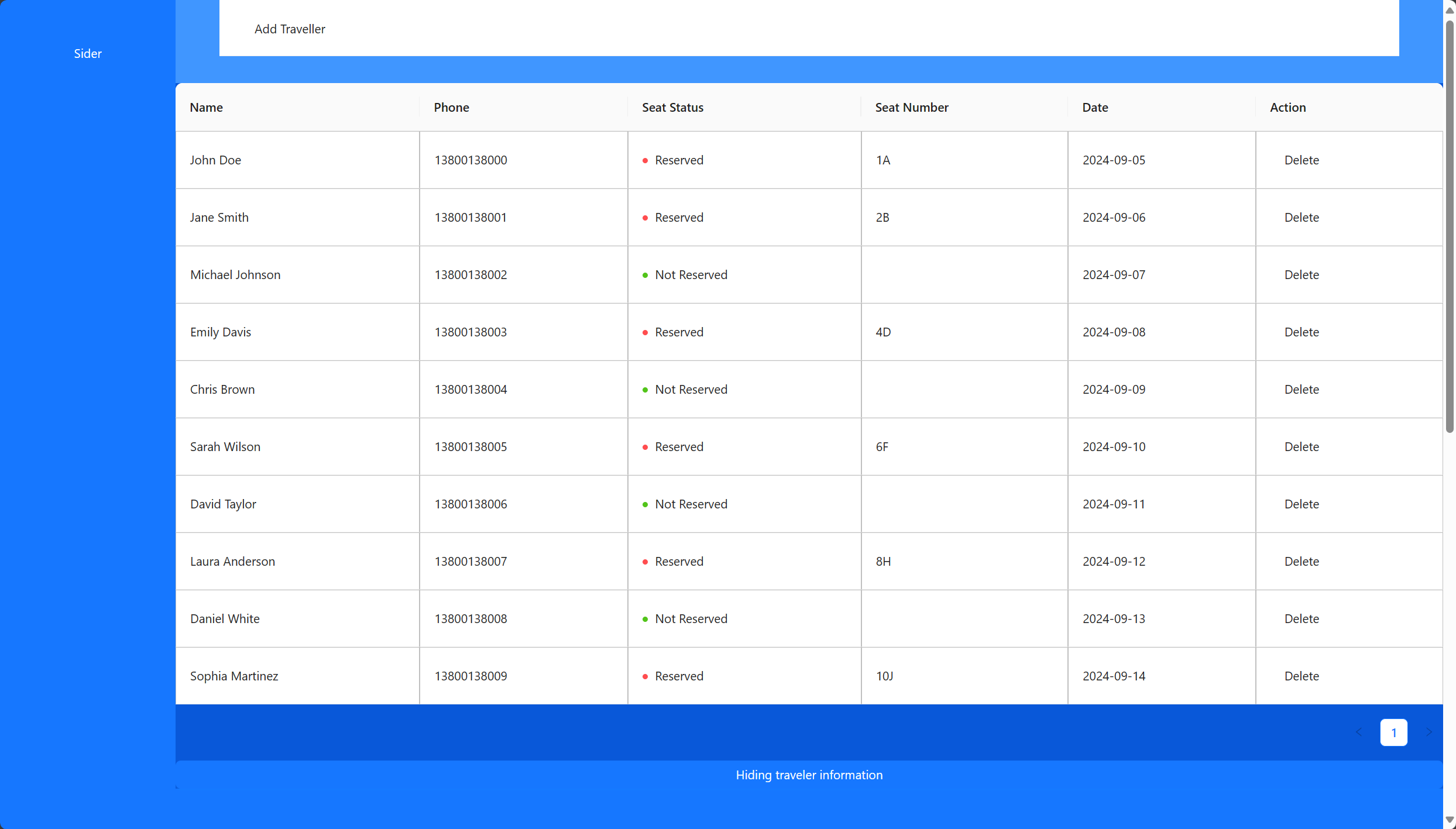This screenshot has height=829, width=1456.
Task: Remove Michael Johnson via Delete link
Action: tap(1301, 275)
